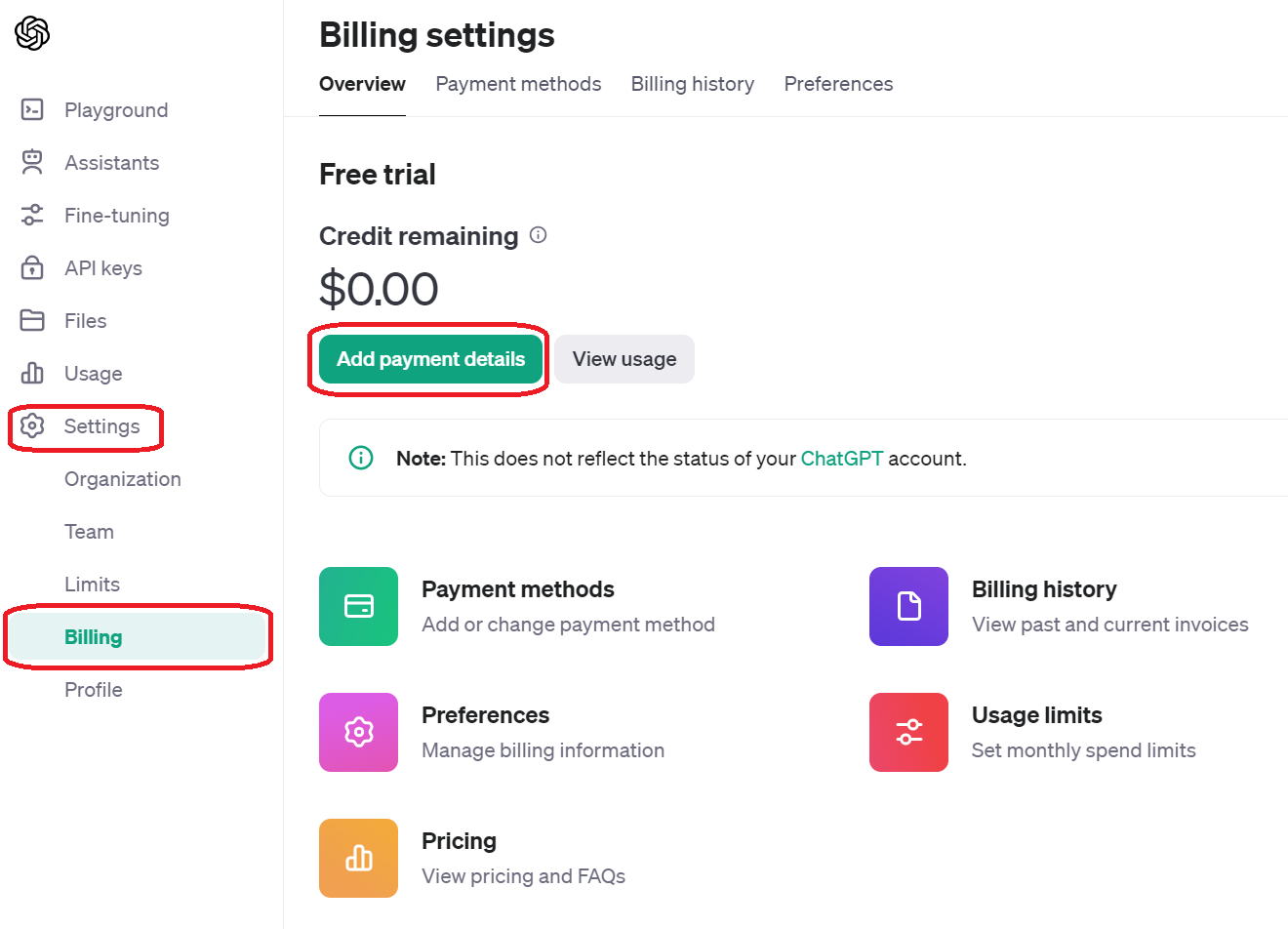The height and width of the screenshot is (929, 1288).
Task: Open the green Payment methods card icon
Action: tap(358, 606)
